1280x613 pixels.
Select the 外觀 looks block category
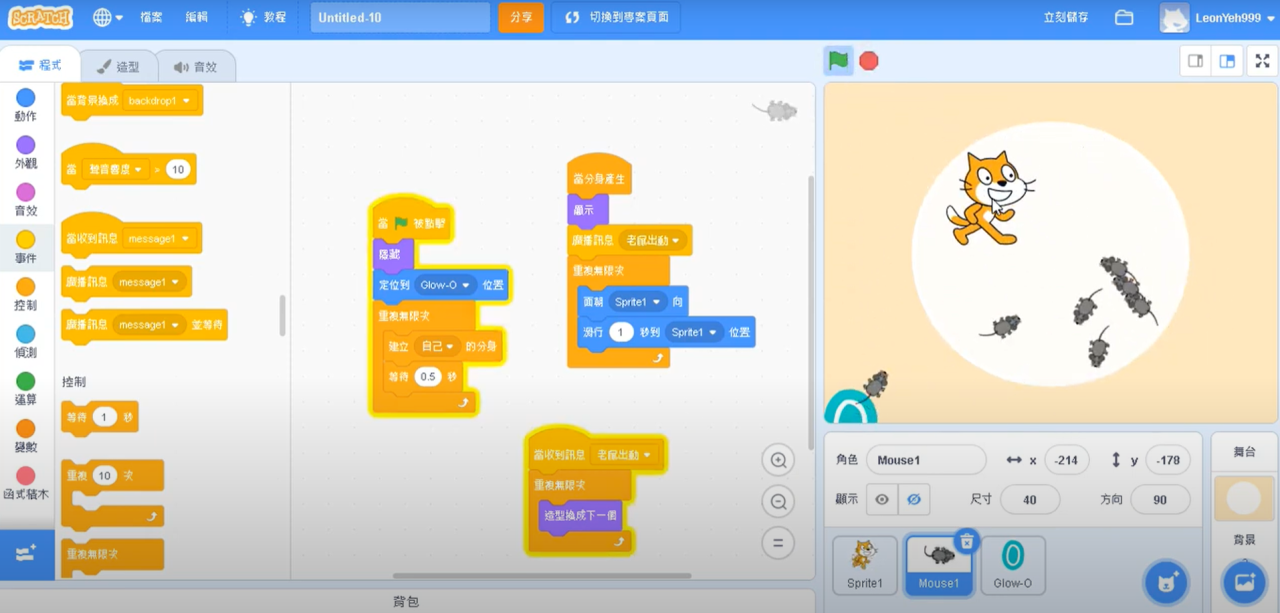pos(26,152)
